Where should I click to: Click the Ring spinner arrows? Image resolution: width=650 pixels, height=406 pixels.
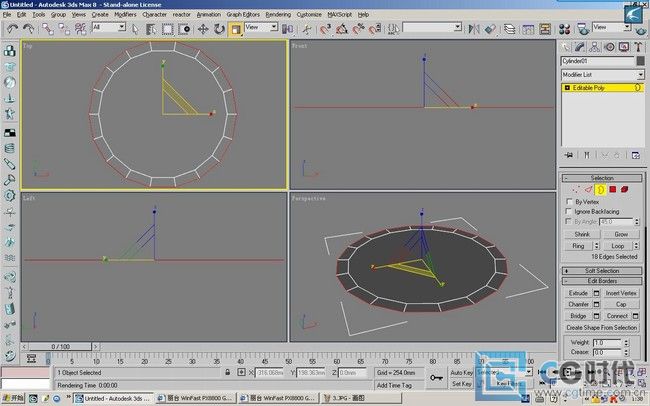[597, 246]
